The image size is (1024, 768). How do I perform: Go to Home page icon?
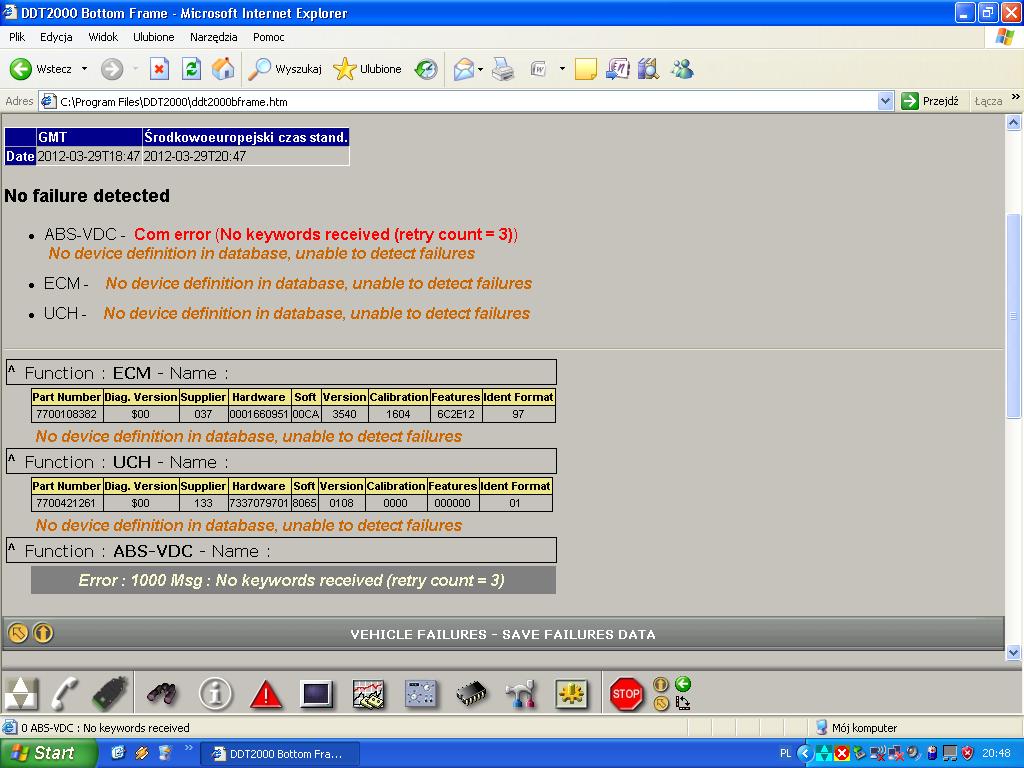coord(223,69)
